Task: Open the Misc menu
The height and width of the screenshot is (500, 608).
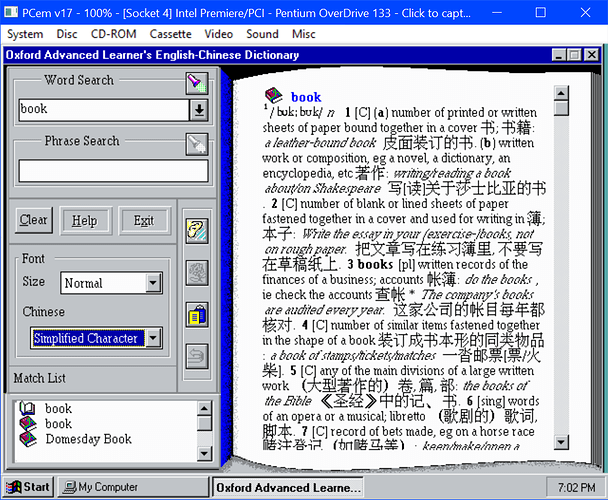Action: coord(303,34)
